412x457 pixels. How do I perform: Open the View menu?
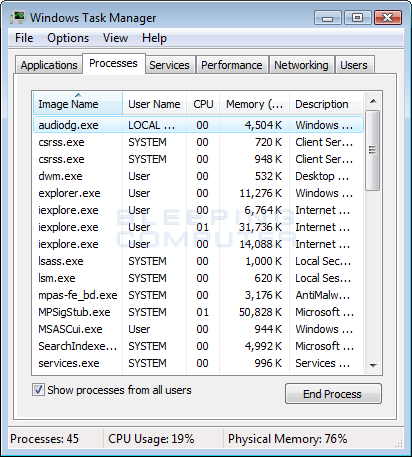coord(115,38)
